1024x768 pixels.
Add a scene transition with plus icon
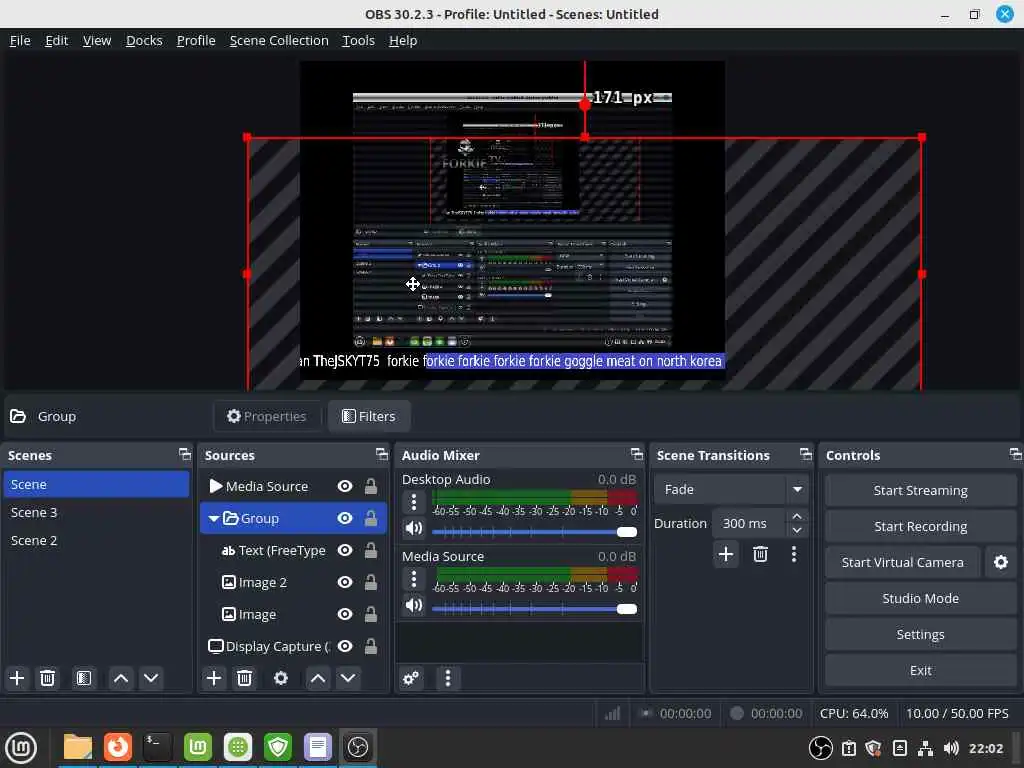[x=726, y=554]
